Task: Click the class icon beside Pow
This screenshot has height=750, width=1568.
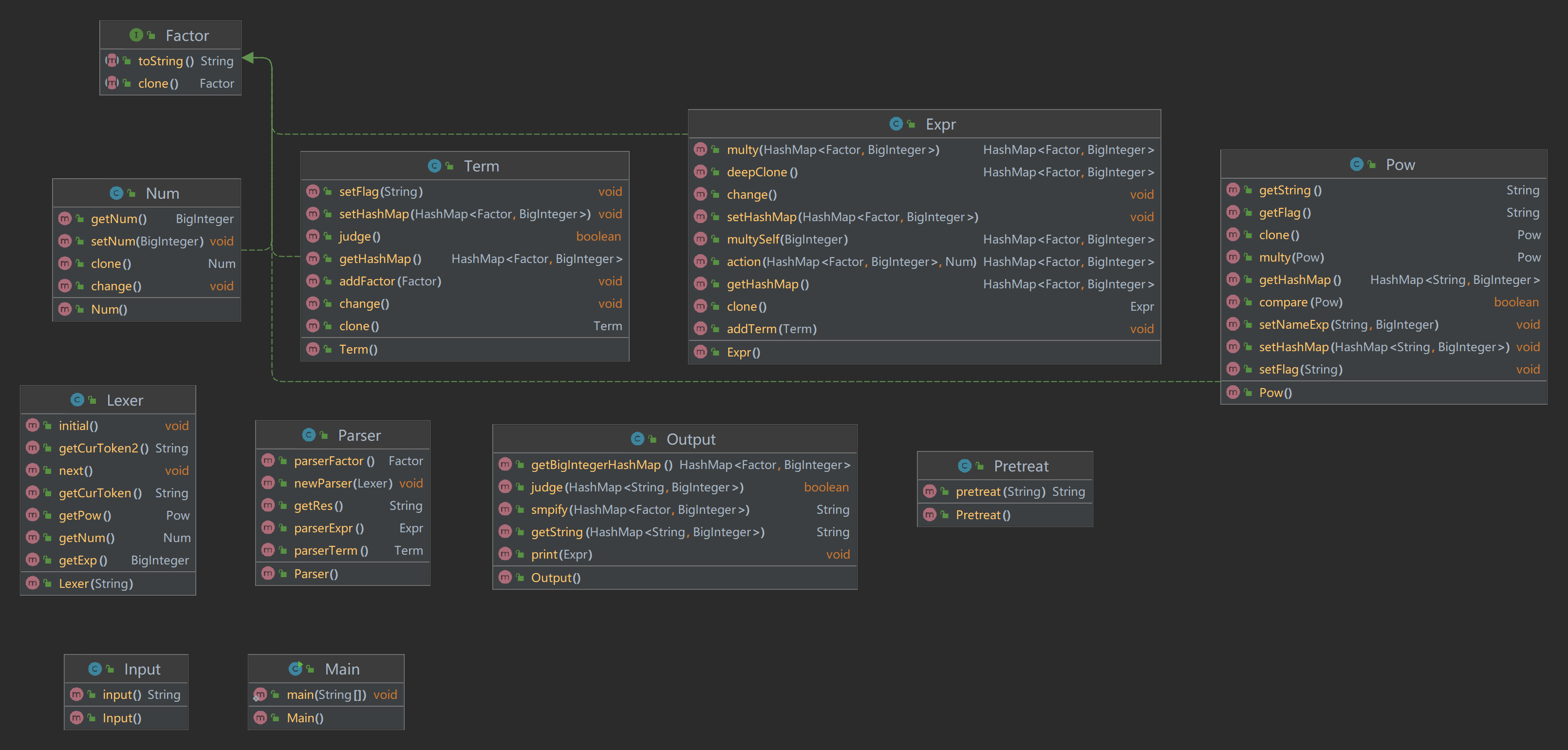Action: [1356, 165]
